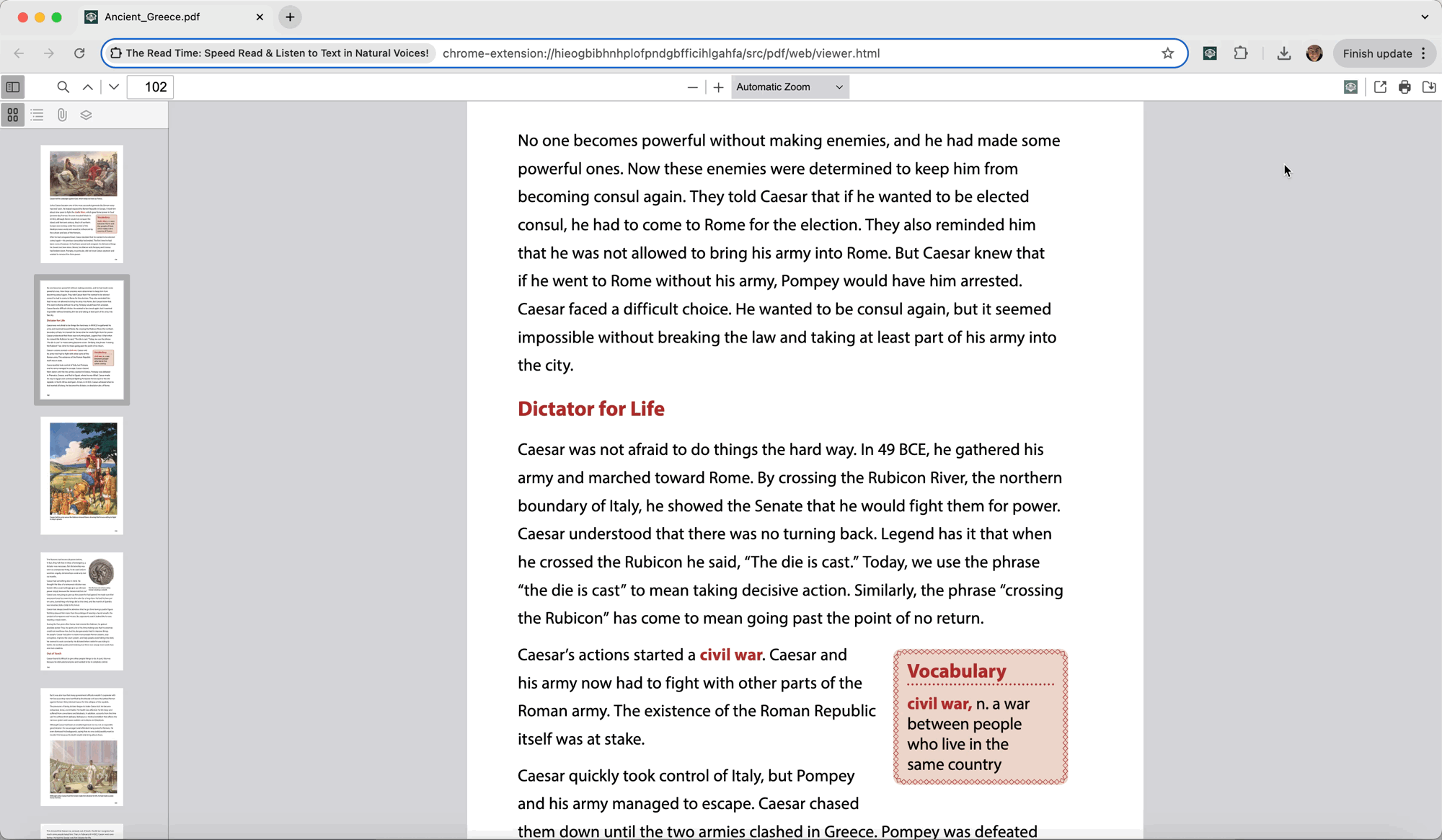Open the Extensions puzzle menu

pyautogui.click(x=1241, y=53)
